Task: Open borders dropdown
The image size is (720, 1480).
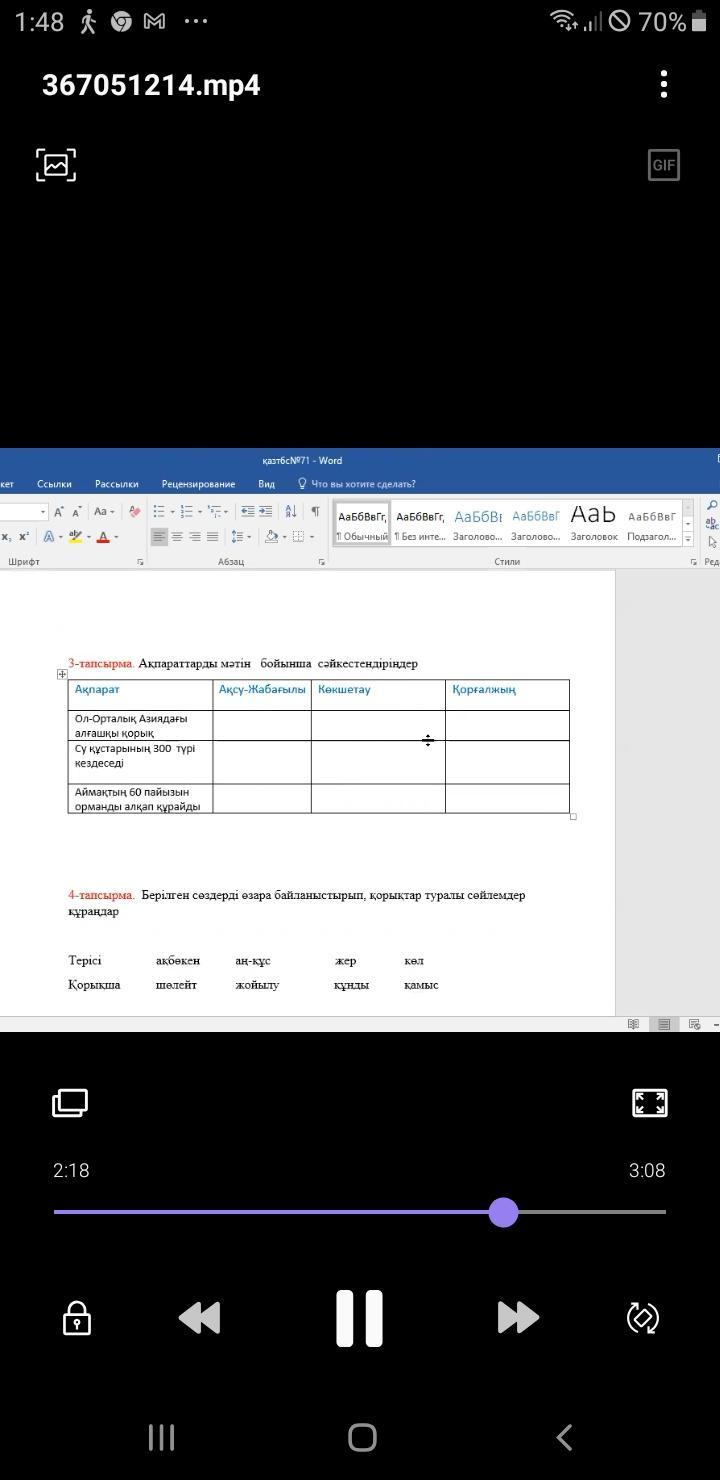Action: tap(311, 537)
